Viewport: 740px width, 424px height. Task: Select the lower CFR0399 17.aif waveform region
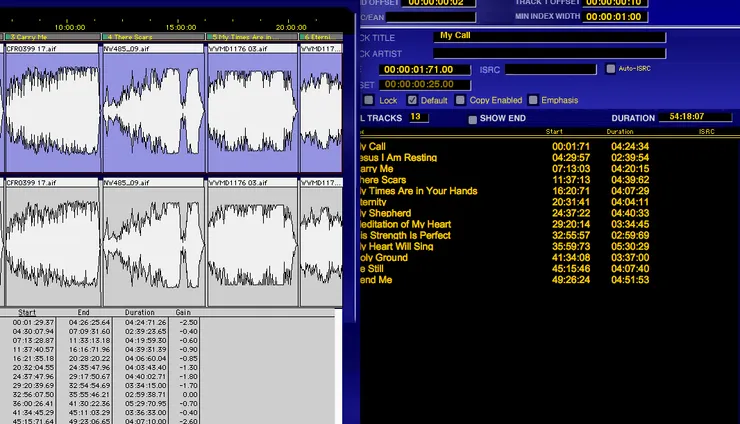tap(51, 245)
